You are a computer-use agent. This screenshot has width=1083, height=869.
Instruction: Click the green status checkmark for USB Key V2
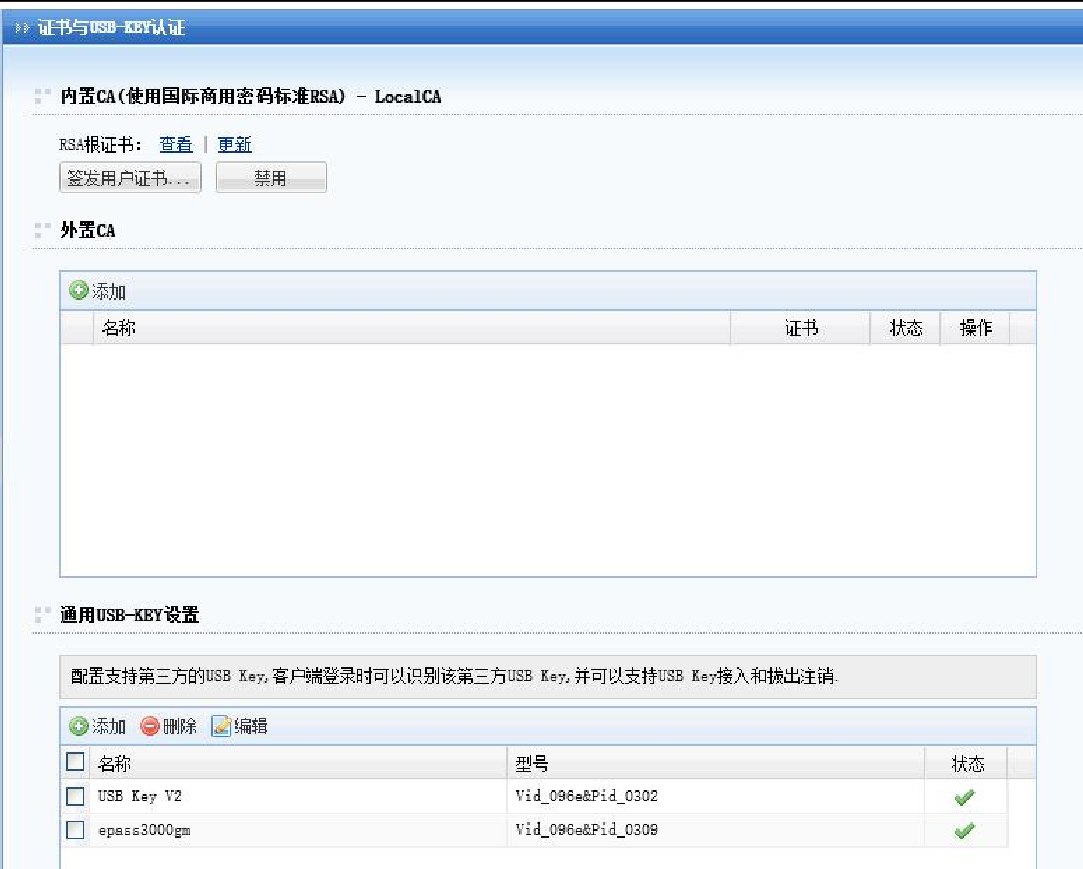pyautogui.click(x=963, y=796)
